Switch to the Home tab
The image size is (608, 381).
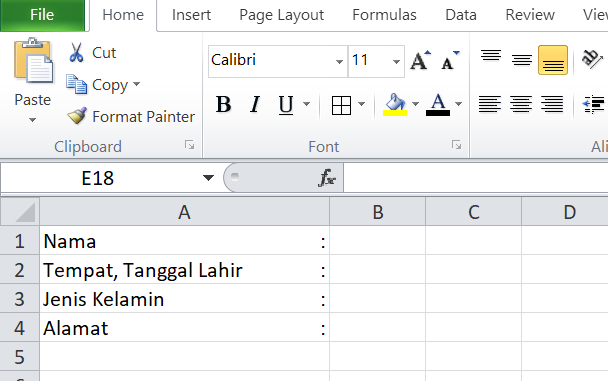tap(123, 15)
